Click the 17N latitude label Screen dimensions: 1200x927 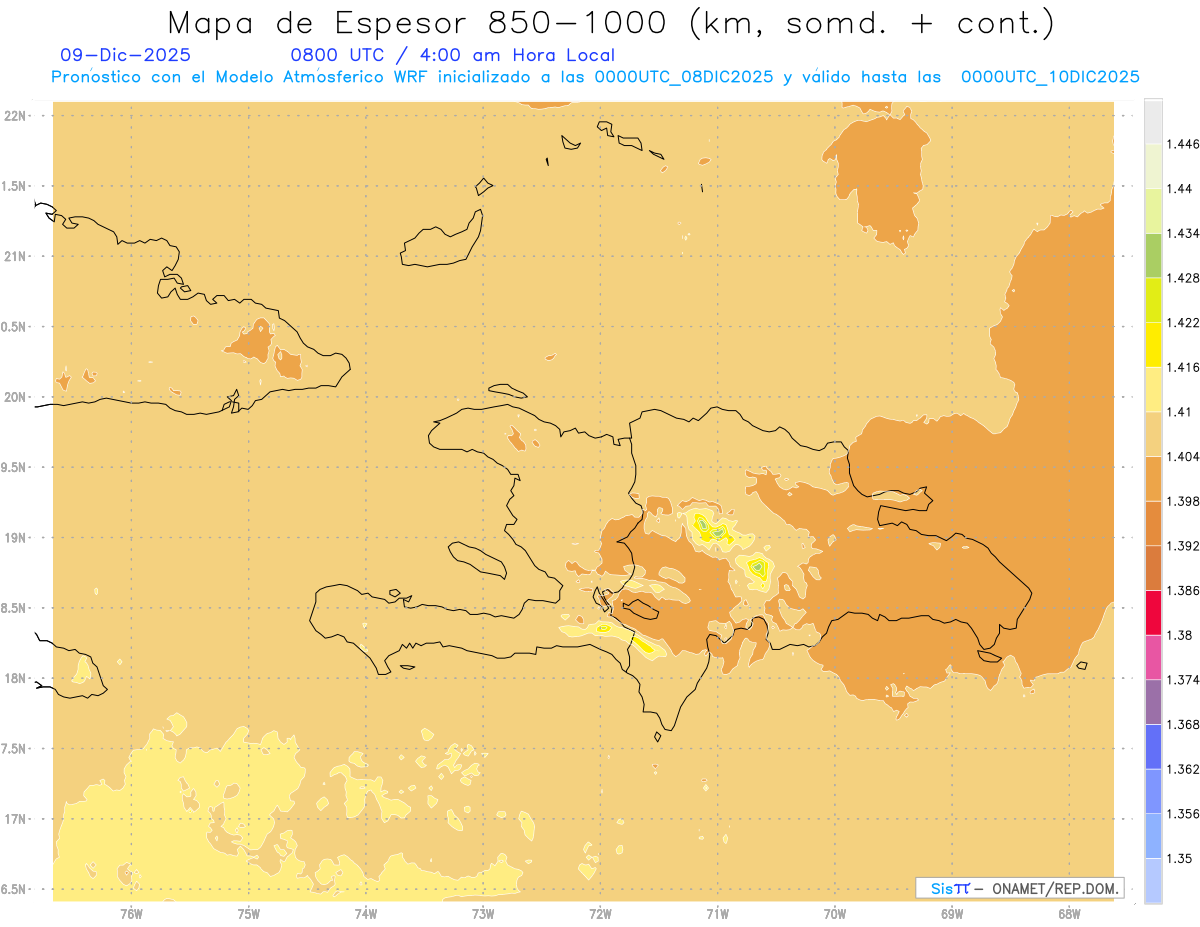pos(15,819)
